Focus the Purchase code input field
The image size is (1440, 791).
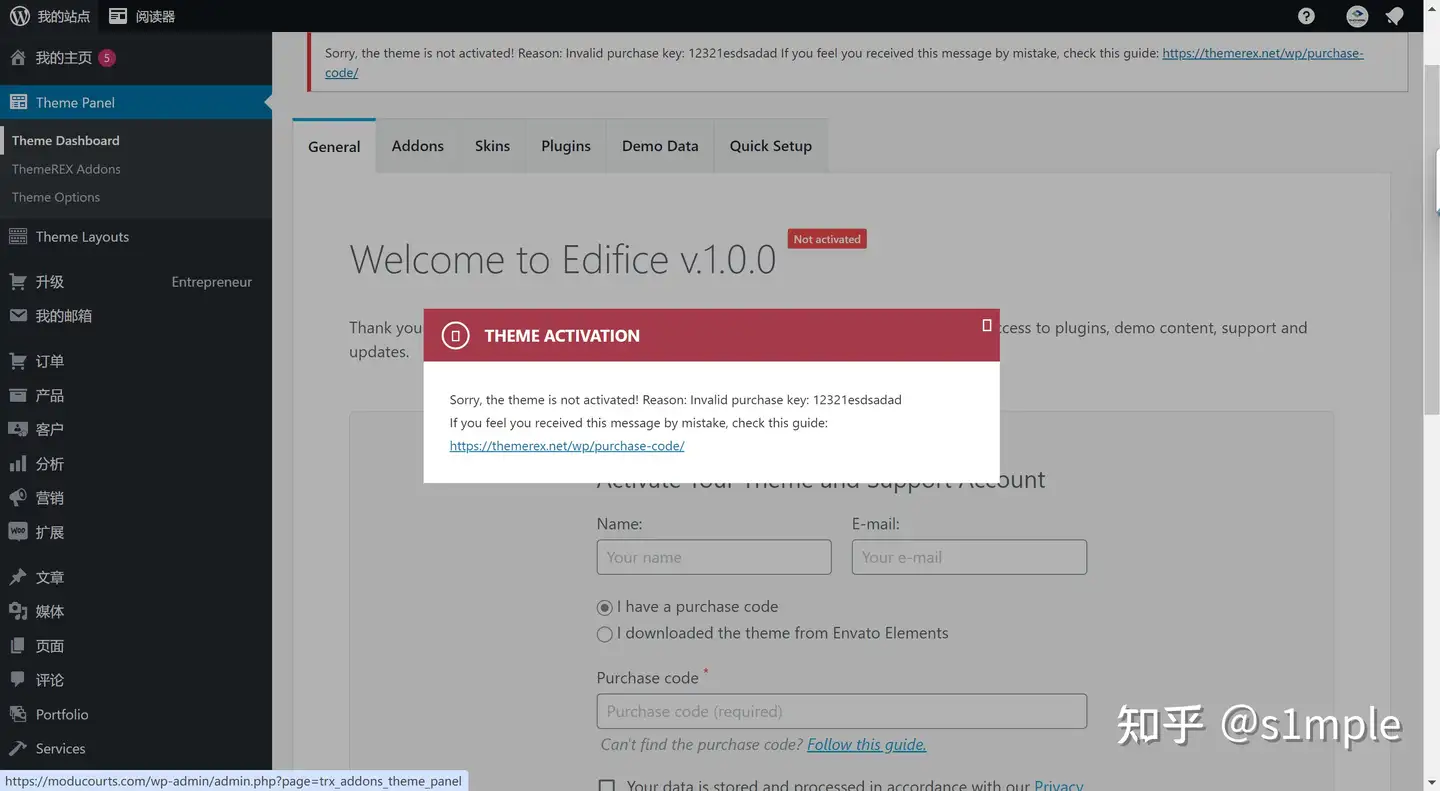(x=842, y=711)
